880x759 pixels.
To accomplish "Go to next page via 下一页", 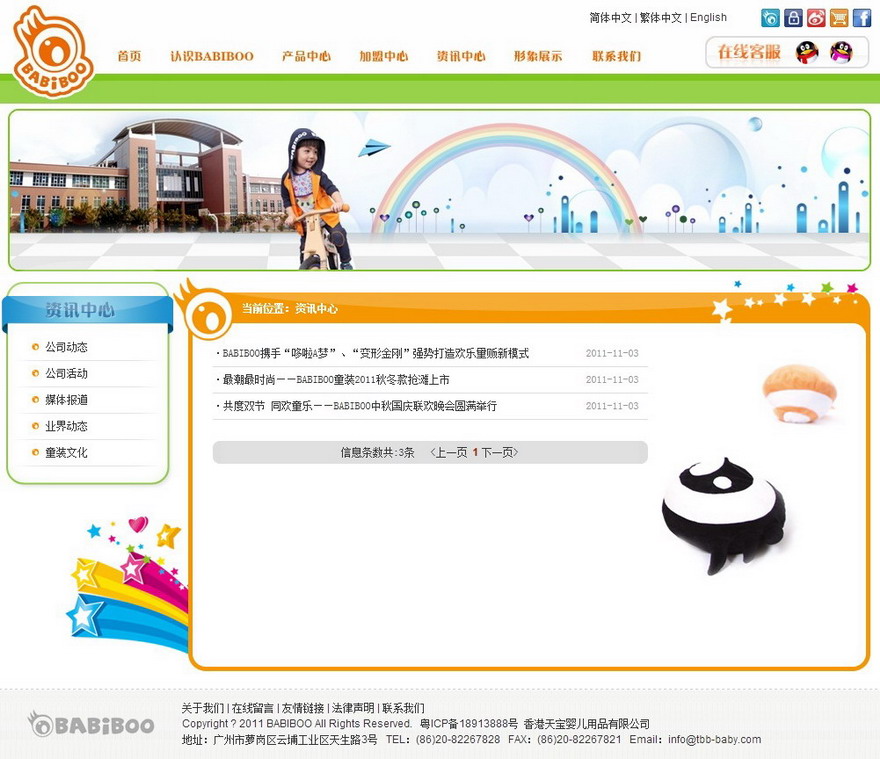I will 499,452.
